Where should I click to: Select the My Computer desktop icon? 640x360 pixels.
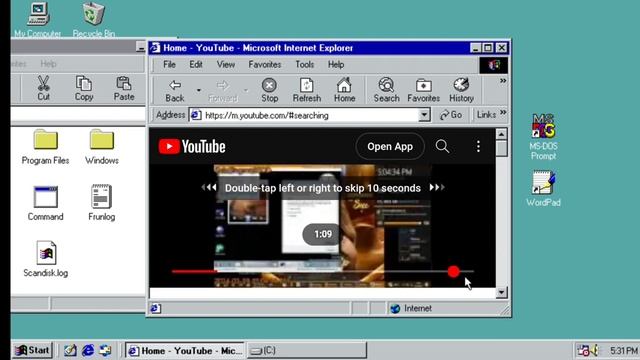(38, 19)
